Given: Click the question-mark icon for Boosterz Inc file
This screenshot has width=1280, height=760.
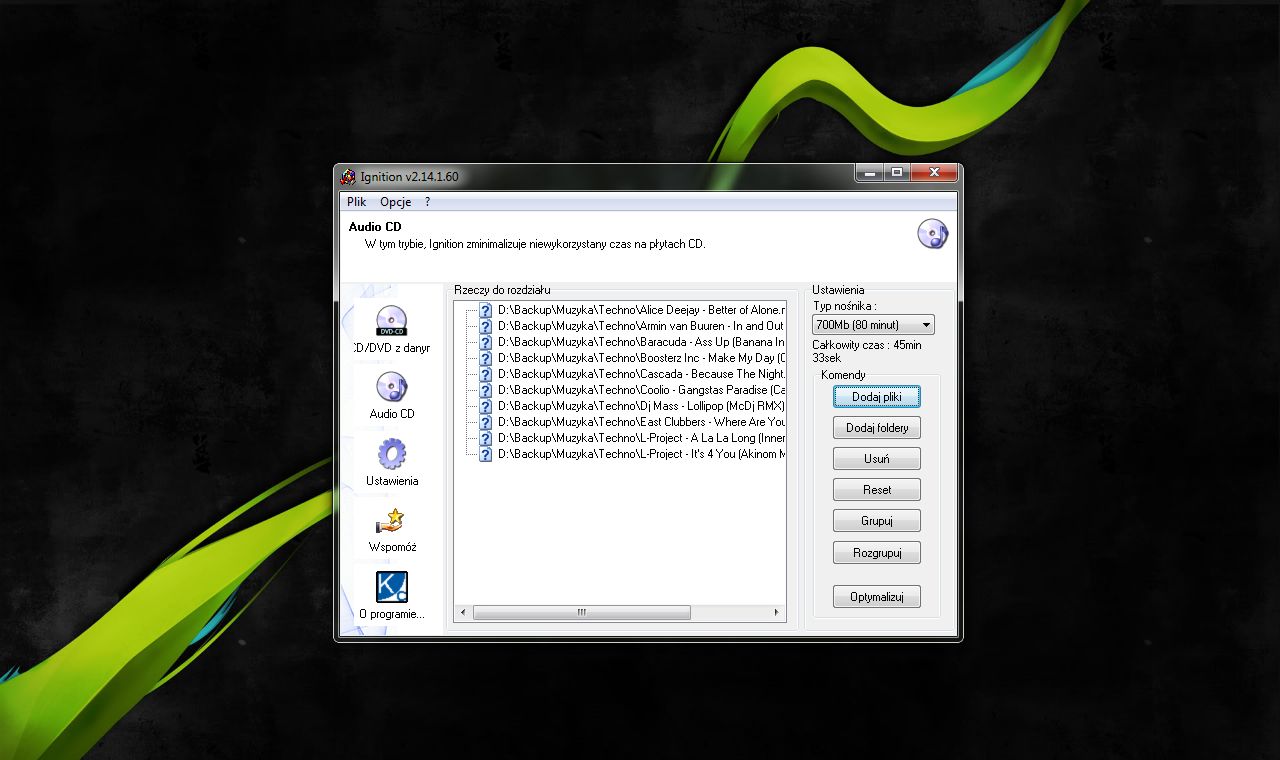Looking at the screenshot, I should 486,358.
